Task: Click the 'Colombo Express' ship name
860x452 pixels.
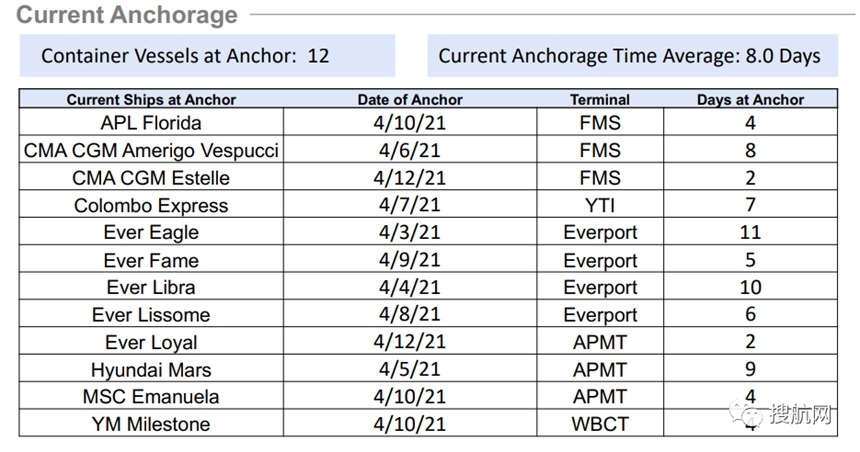Action: (x=151, y=205)
